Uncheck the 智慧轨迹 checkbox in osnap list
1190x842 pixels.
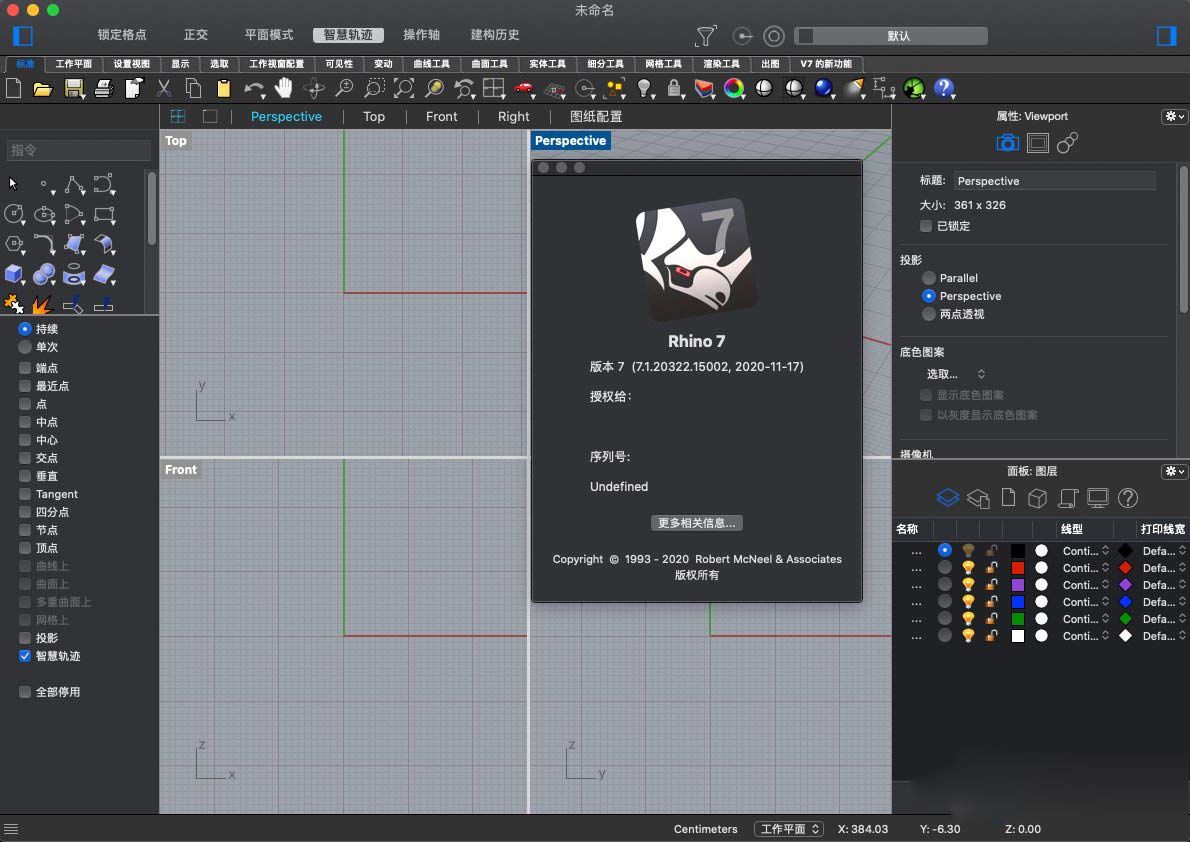[x=25, y=656]
